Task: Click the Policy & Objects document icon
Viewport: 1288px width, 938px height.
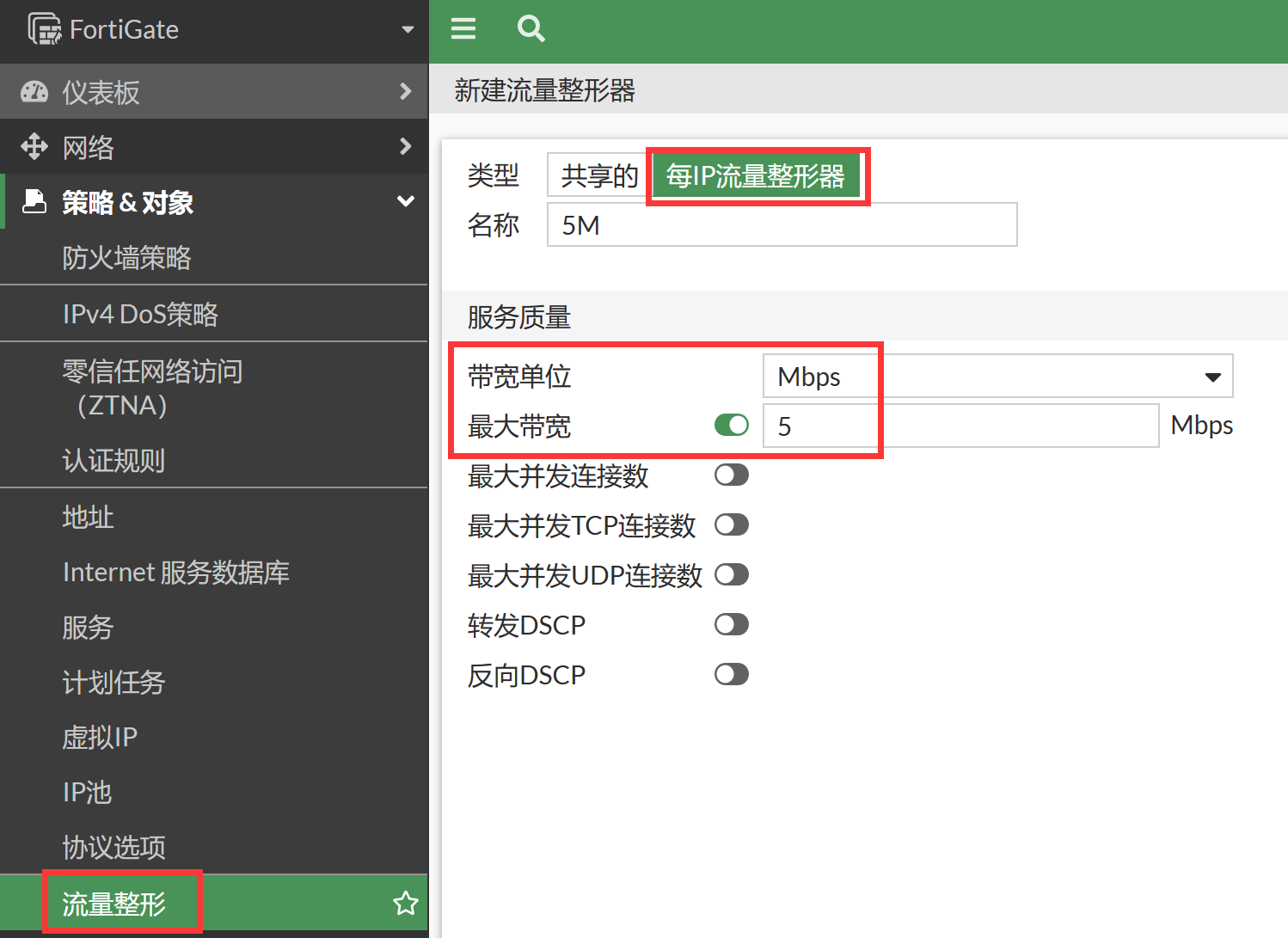Action: coord(34,202)
